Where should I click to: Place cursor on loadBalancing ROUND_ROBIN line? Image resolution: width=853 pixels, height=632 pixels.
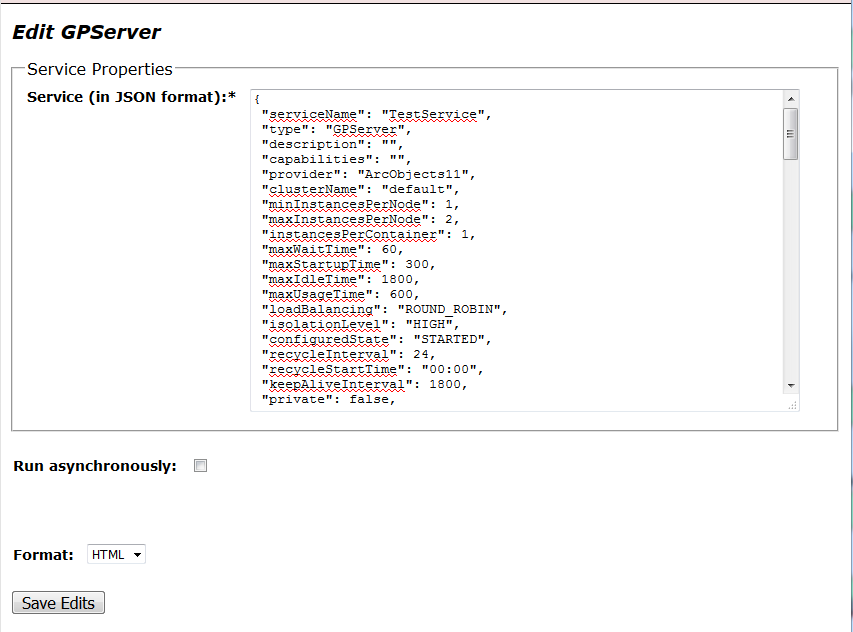(384, 310)
